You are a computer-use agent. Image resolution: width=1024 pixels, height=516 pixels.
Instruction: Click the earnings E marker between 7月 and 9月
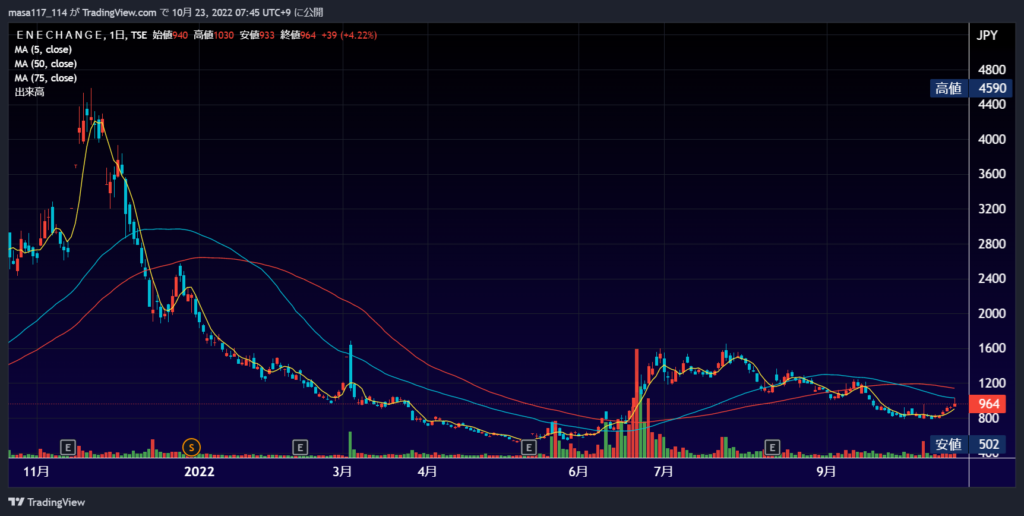click(x=772, y=447)
